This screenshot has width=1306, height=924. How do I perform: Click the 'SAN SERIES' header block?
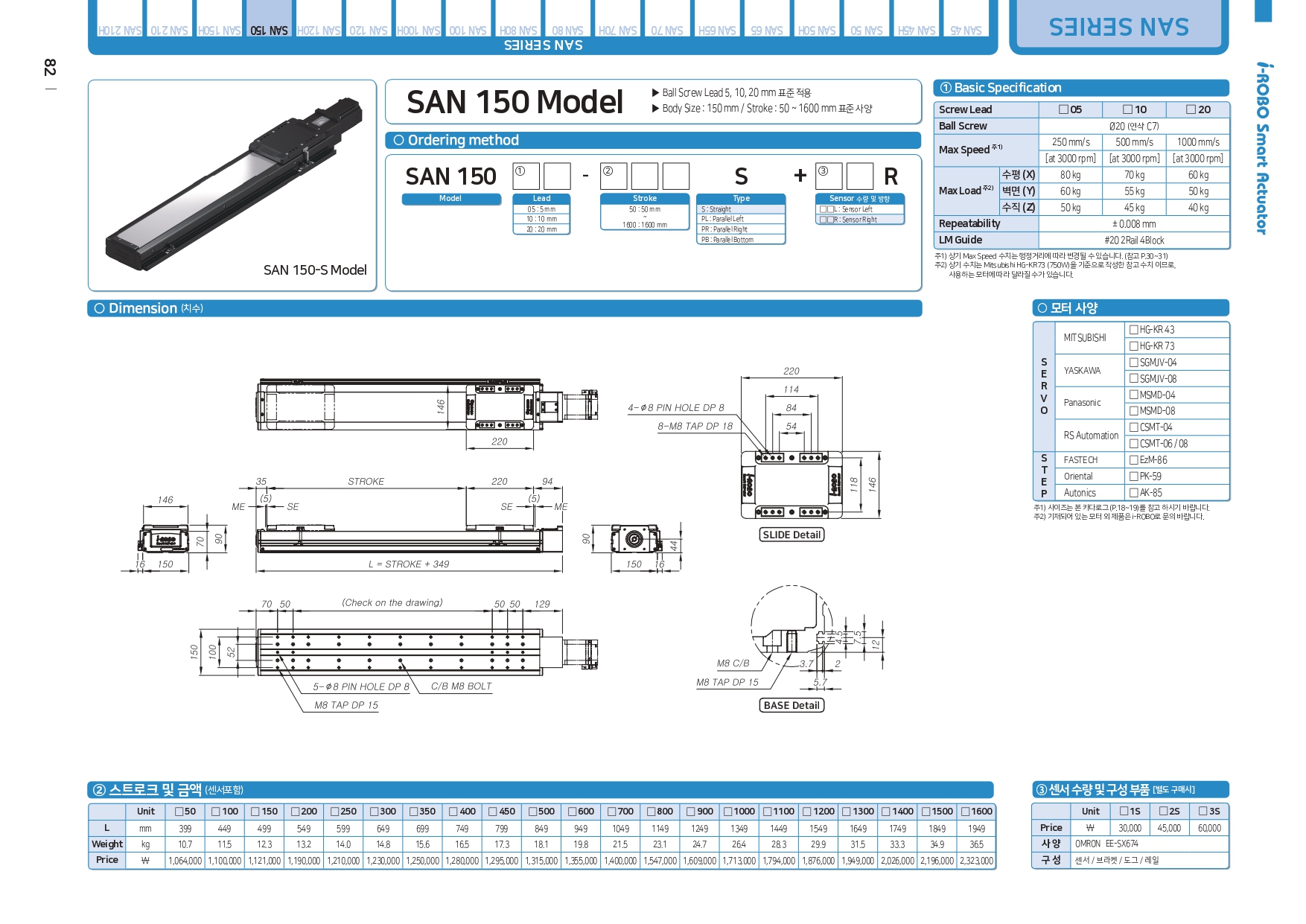[1119, 27]
